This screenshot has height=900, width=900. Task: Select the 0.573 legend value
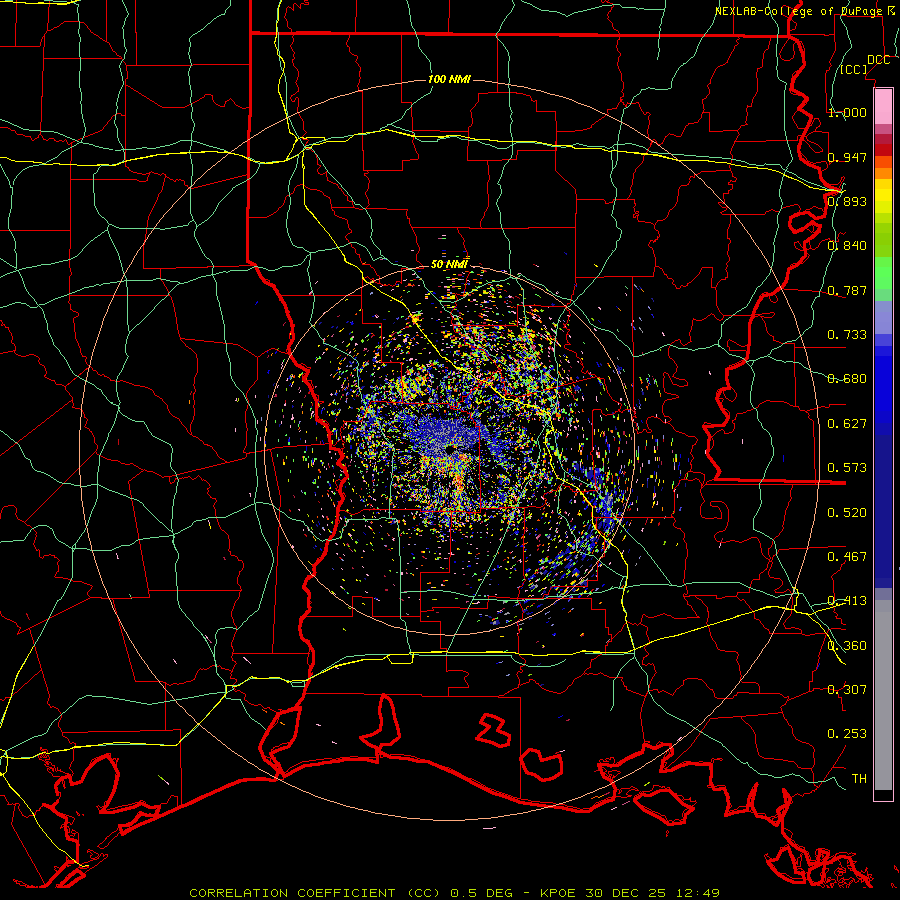coord(847,468)
